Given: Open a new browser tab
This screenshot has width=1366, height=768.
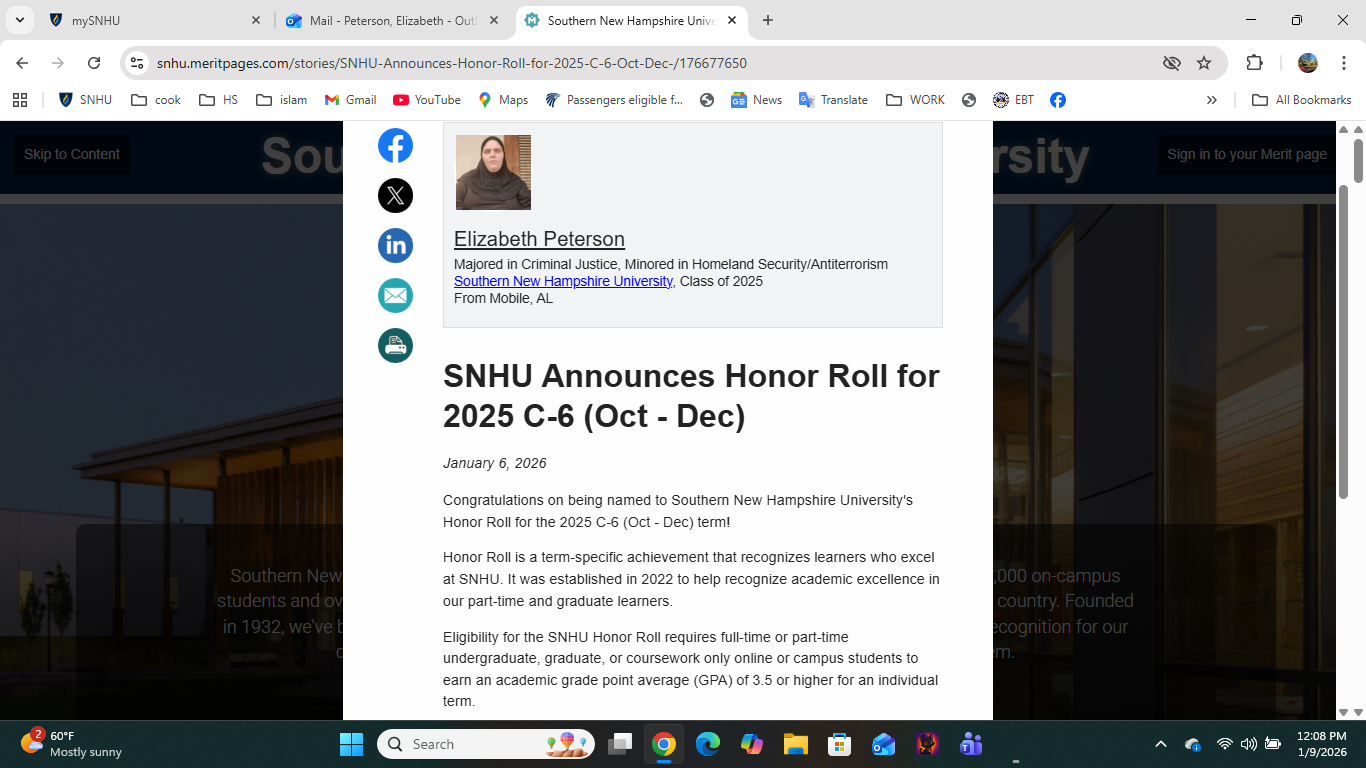Looking at the screenshot, I should point(768,20).
